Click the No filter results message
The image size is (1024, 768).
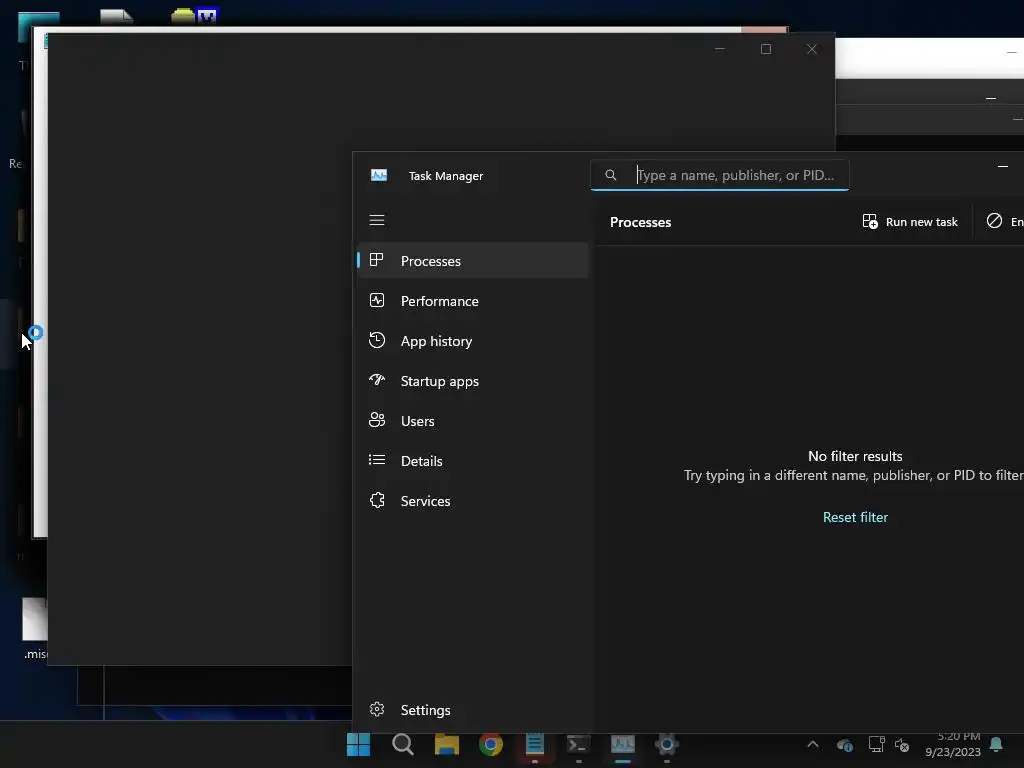pyautogui.click(x=855, y=456)
